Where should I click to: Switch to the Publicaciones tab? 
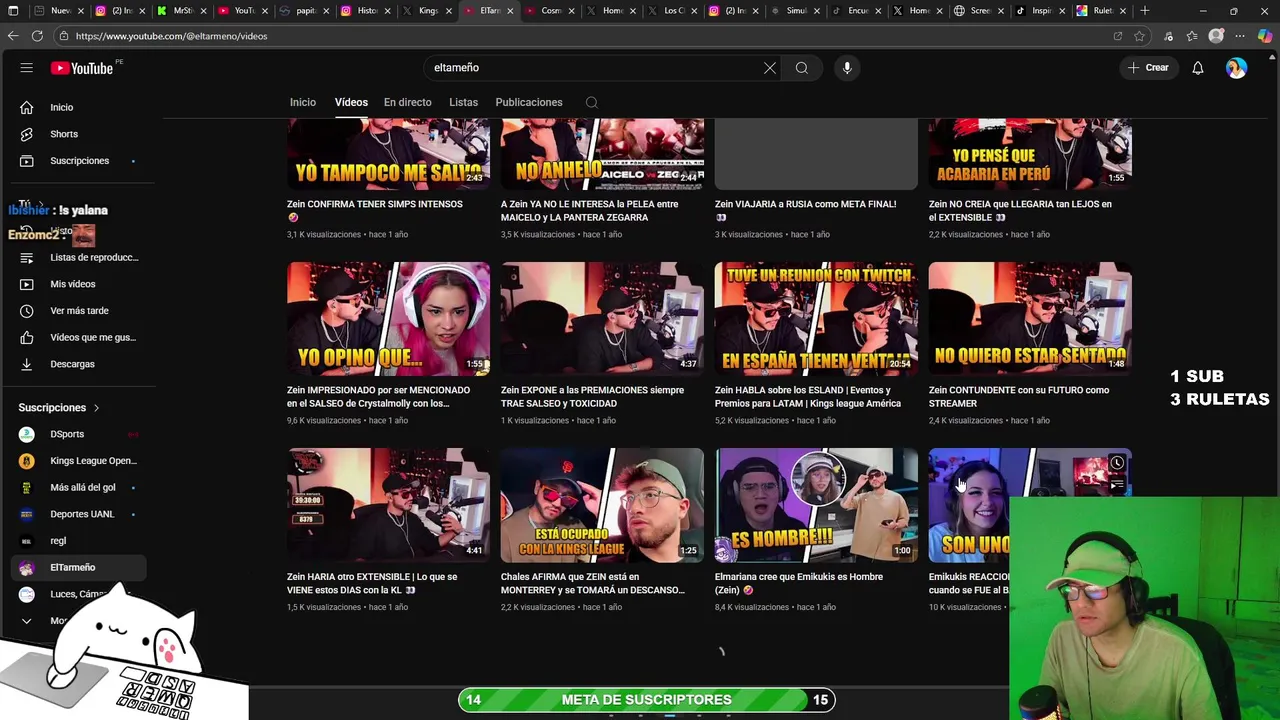tap(529, 102)
